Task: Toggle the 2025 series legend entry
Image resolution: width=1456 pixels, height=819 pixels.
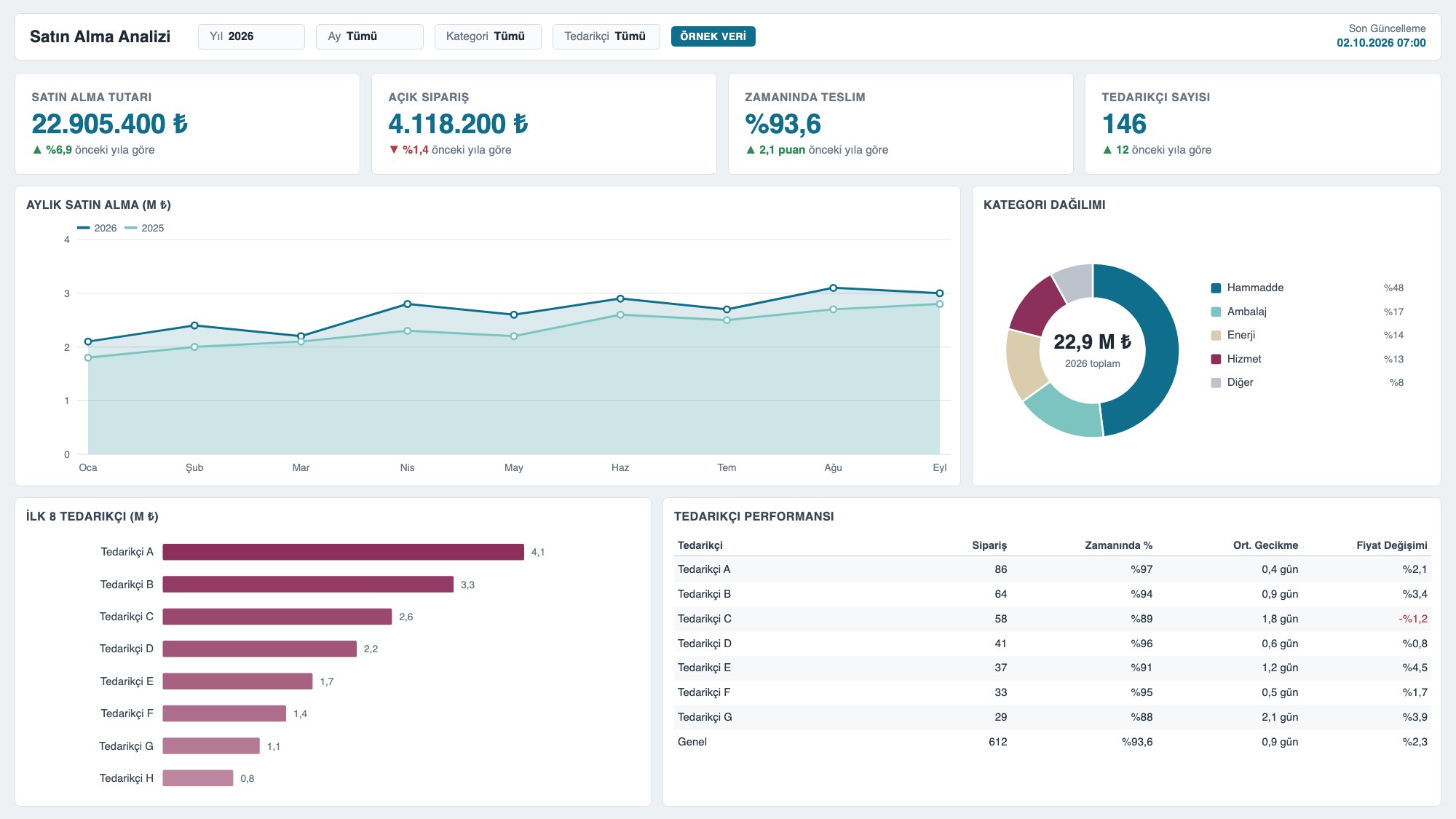Action: (x=144, y=228)
